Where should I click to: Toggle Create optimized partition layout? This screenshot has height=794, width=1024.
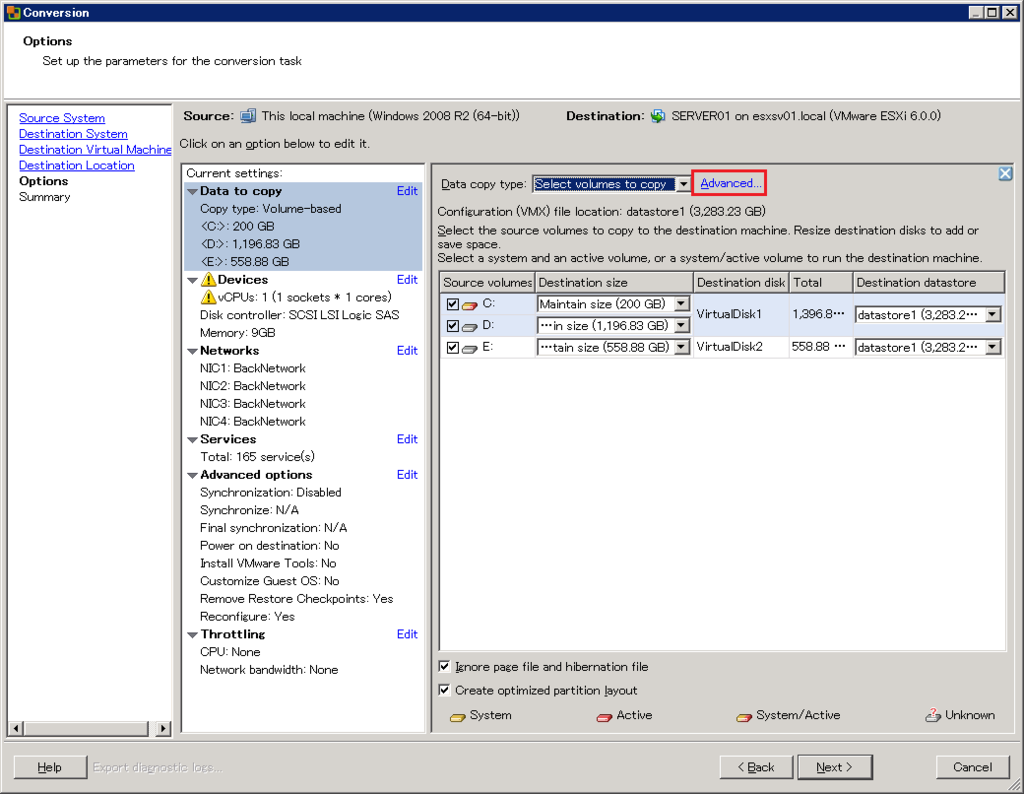444,690
